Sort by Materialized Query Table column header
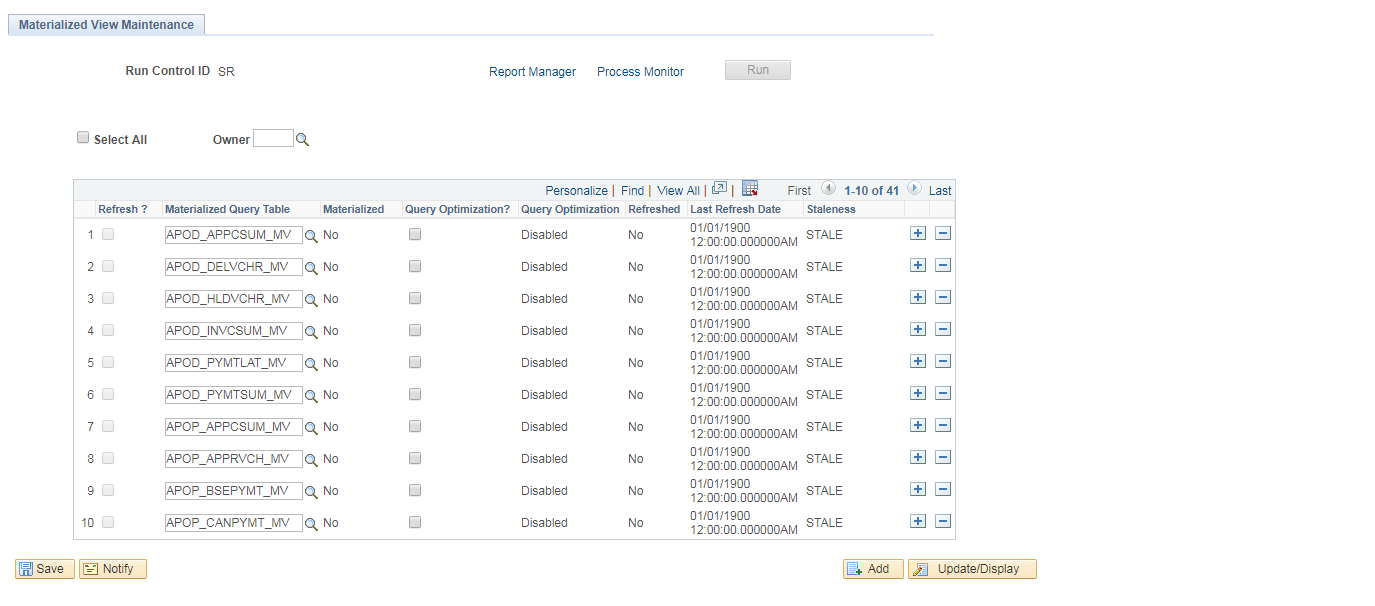 click(x=227, y=210)
